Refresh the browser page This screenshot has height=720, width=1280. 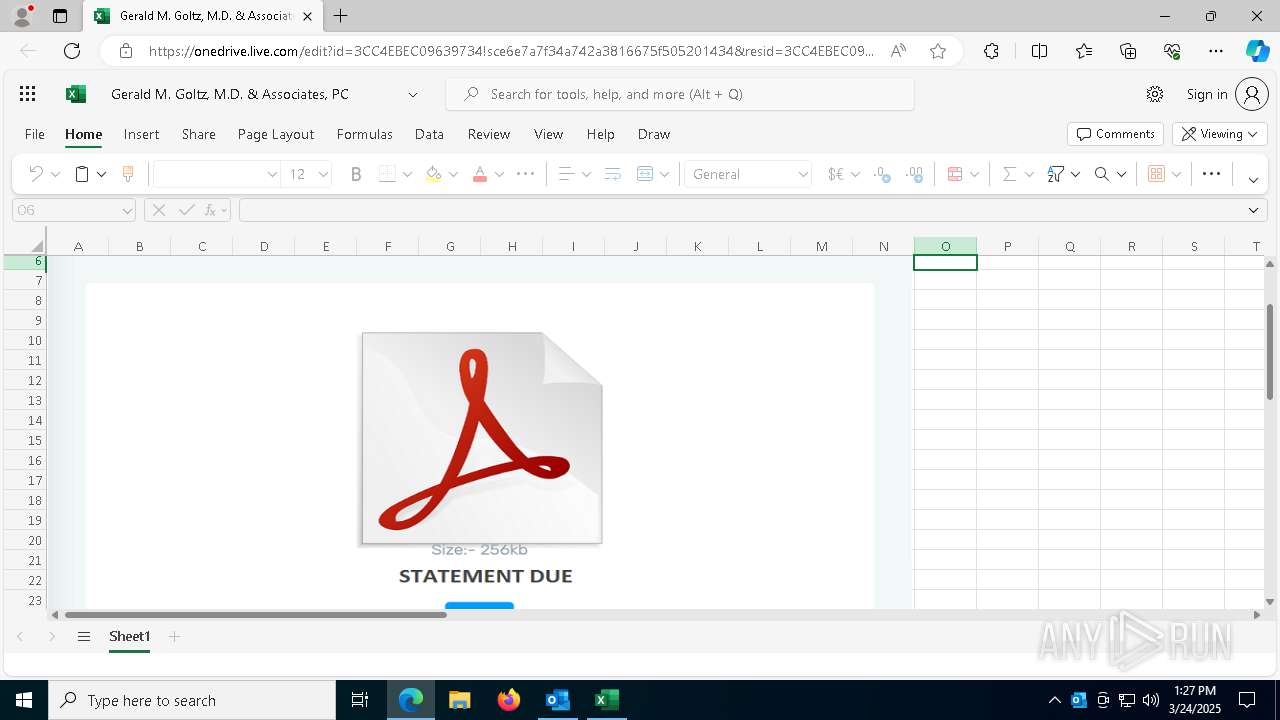pos(72,51)
